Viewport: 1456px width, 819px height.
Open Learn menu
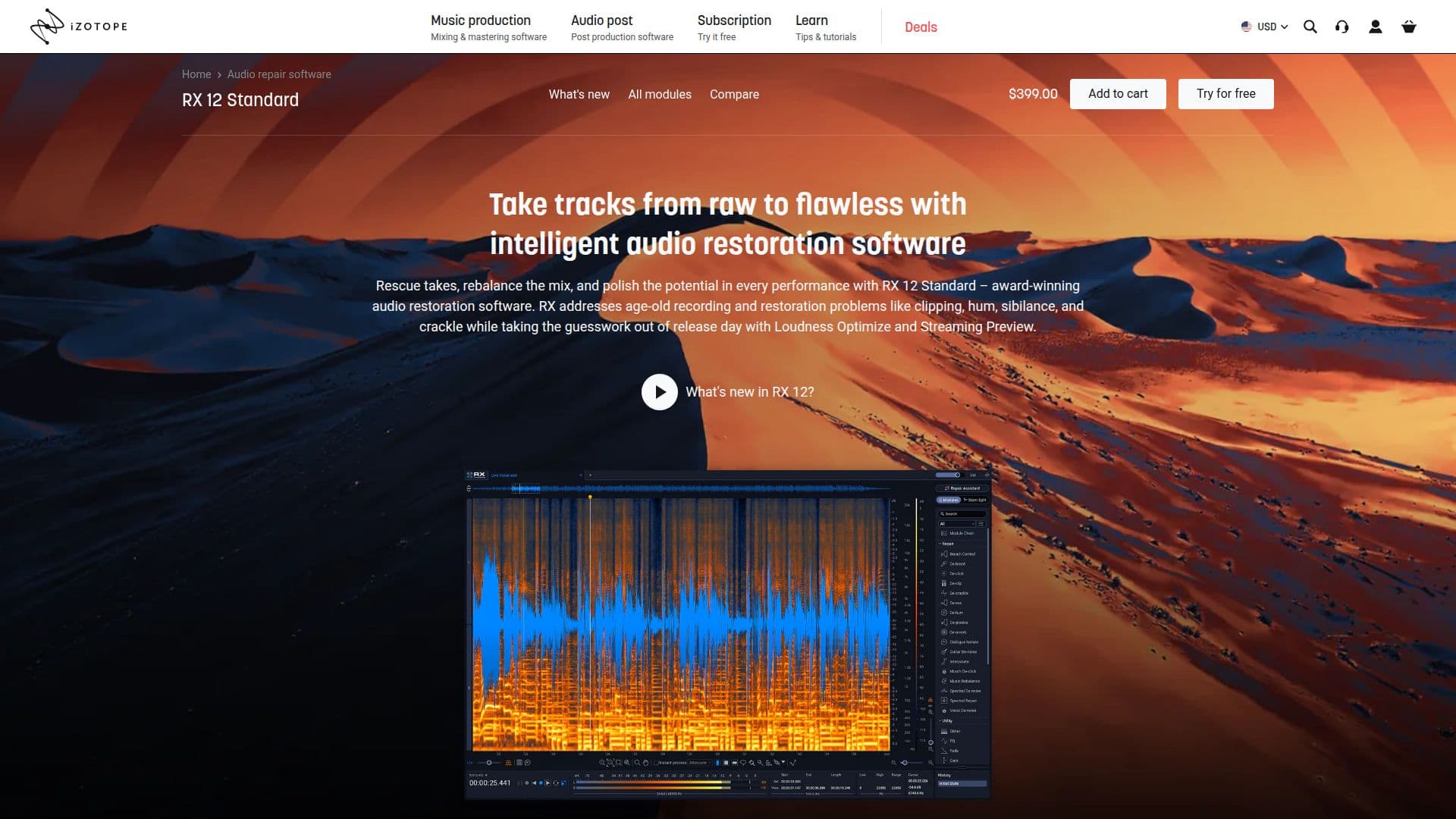click(826, 27)
